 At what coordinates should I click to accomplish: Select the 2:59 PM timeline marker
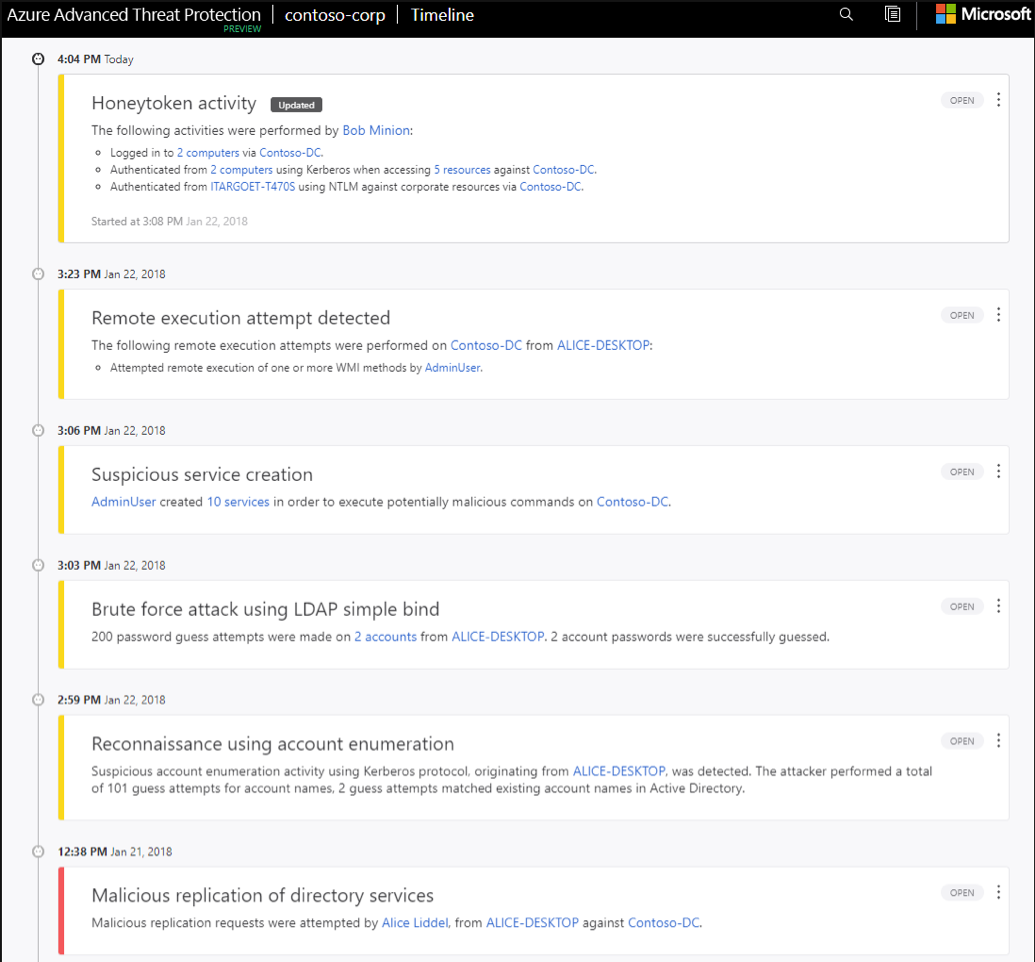(38, 700)
